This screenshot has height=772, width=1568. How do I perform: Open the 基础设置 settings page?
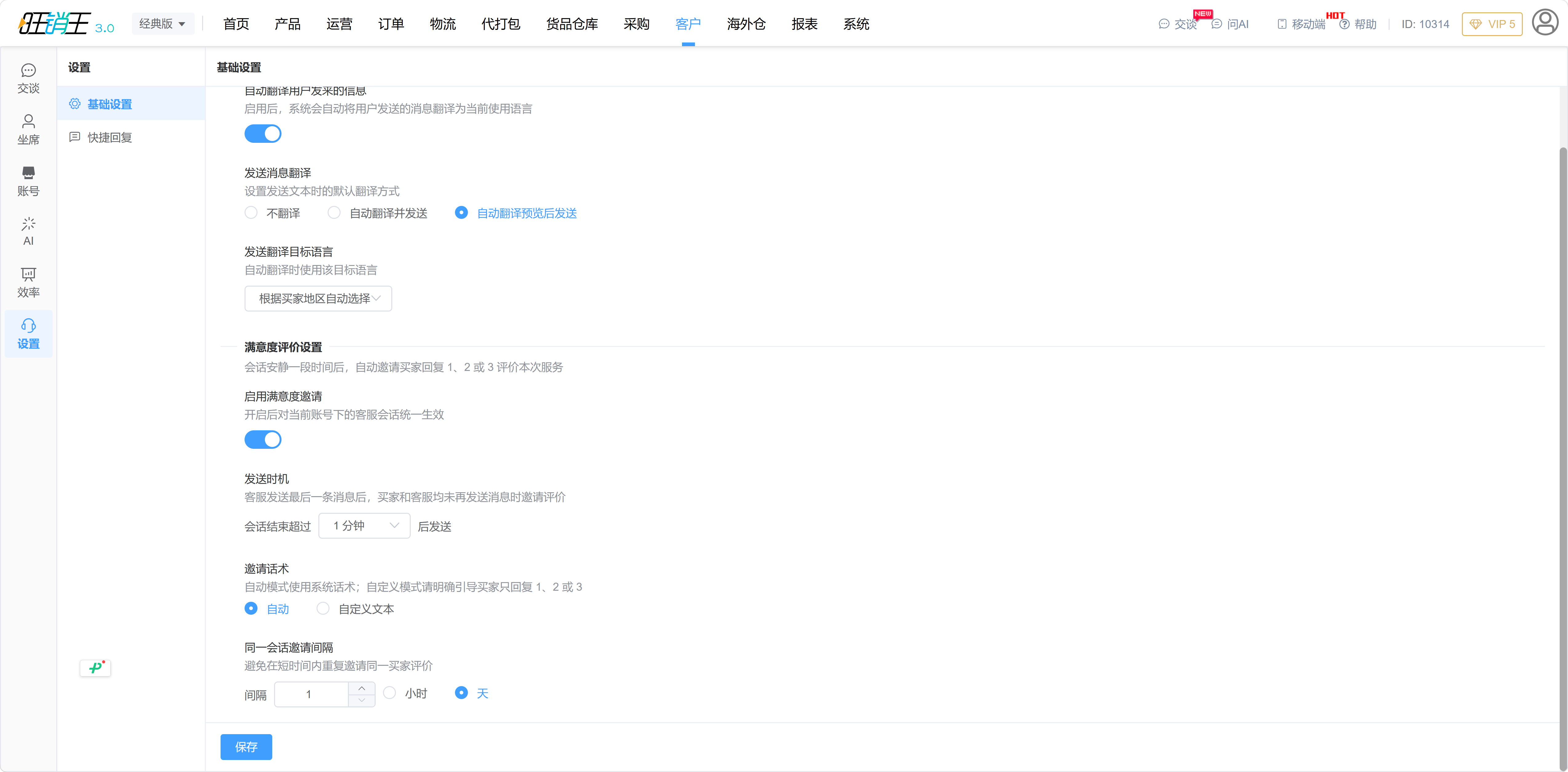click(131, 103)
